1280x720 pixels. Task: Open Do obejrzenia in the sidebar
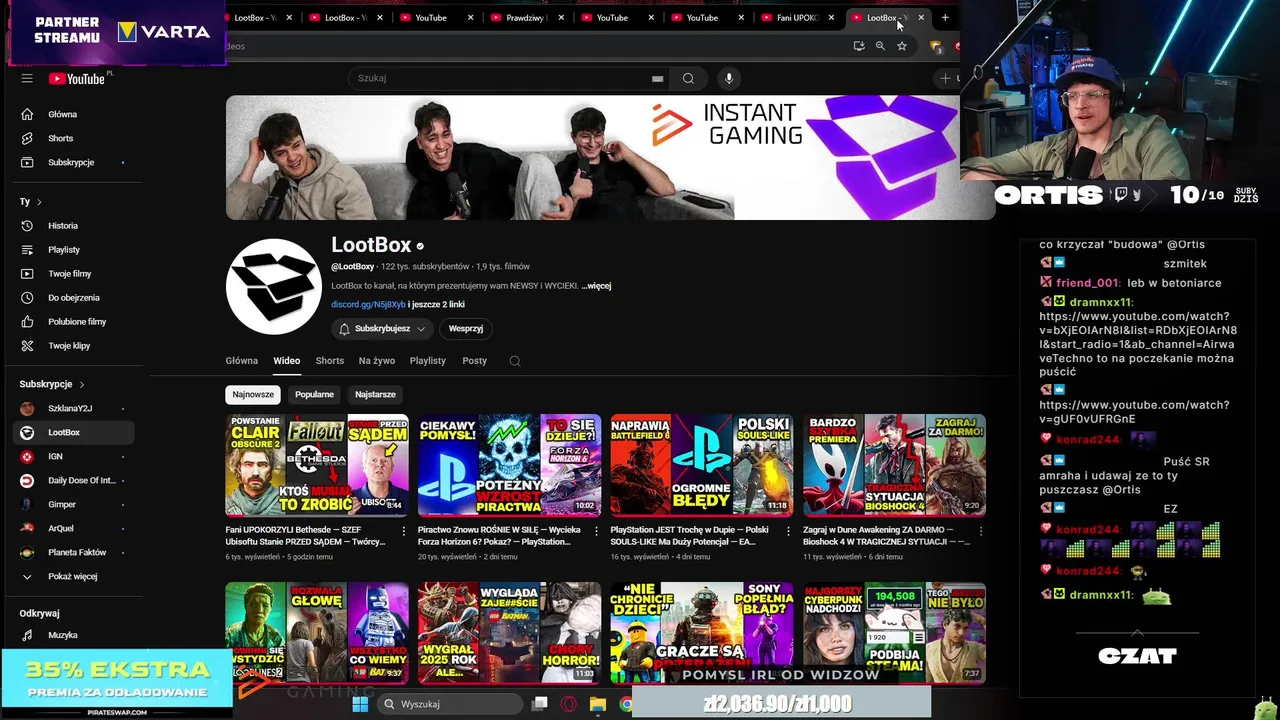coord(76,298)
